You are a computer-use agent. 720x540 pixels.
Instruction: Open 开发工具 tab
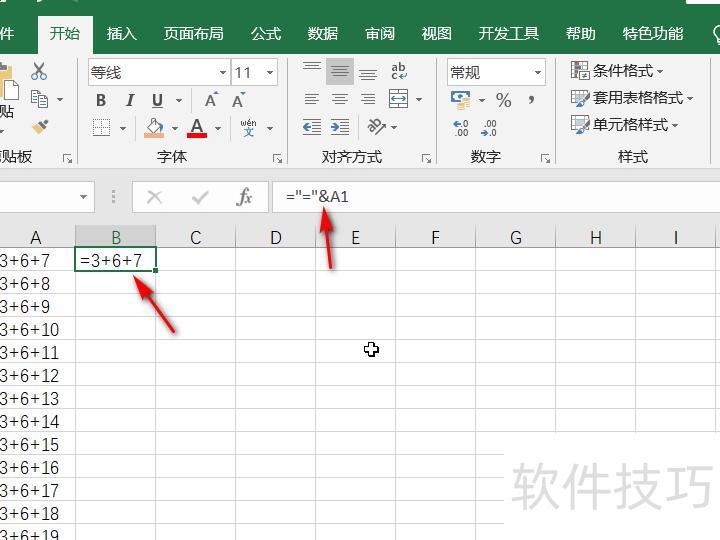(508, 34)
